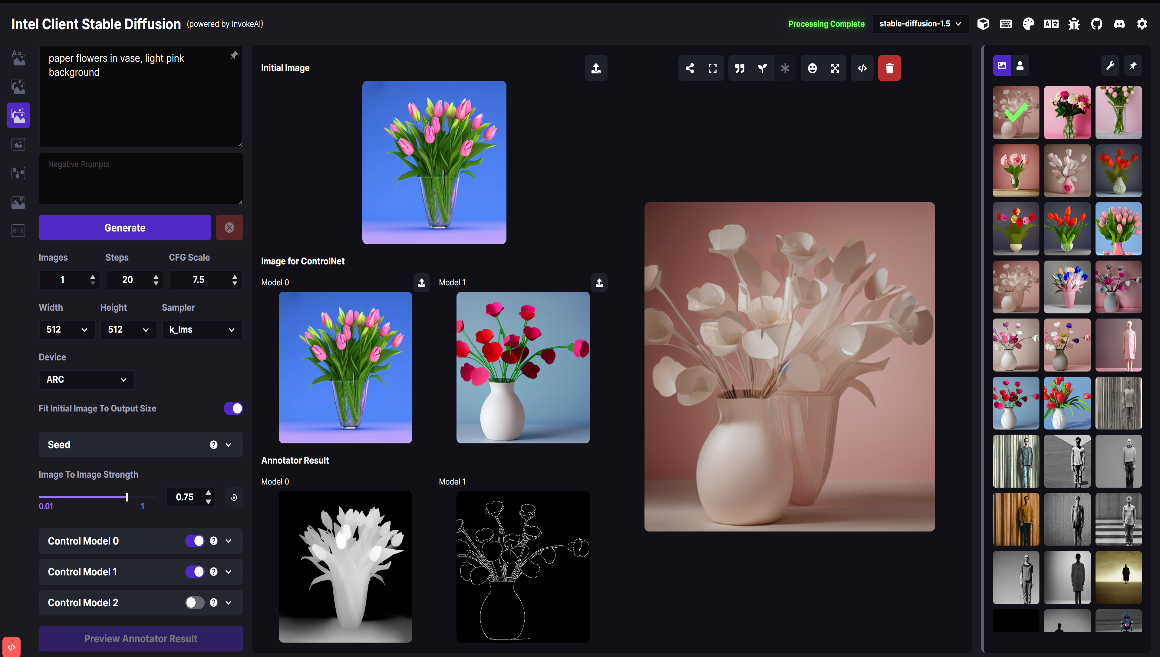
Task: Click the Negative Prompts field
Action: [x=141, y=178]
